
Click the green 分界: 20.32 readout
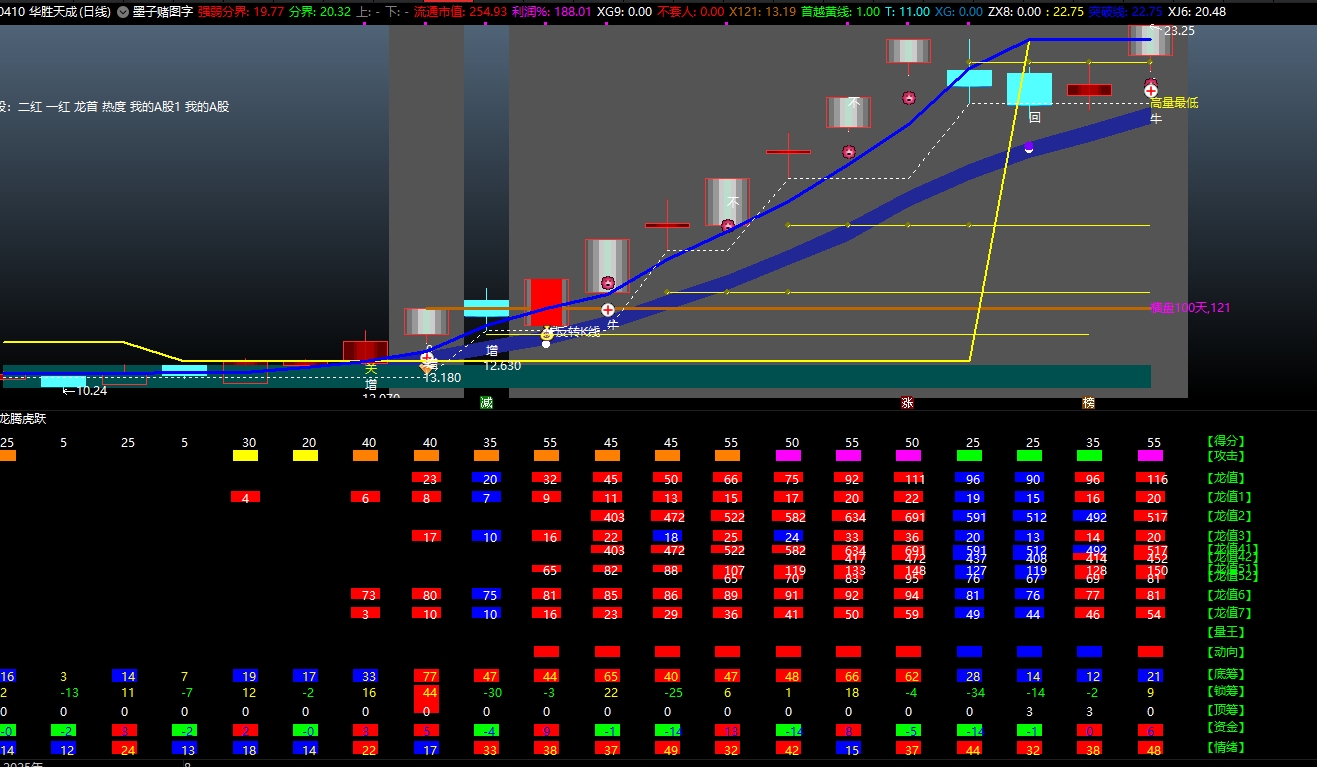coord(320,12)
